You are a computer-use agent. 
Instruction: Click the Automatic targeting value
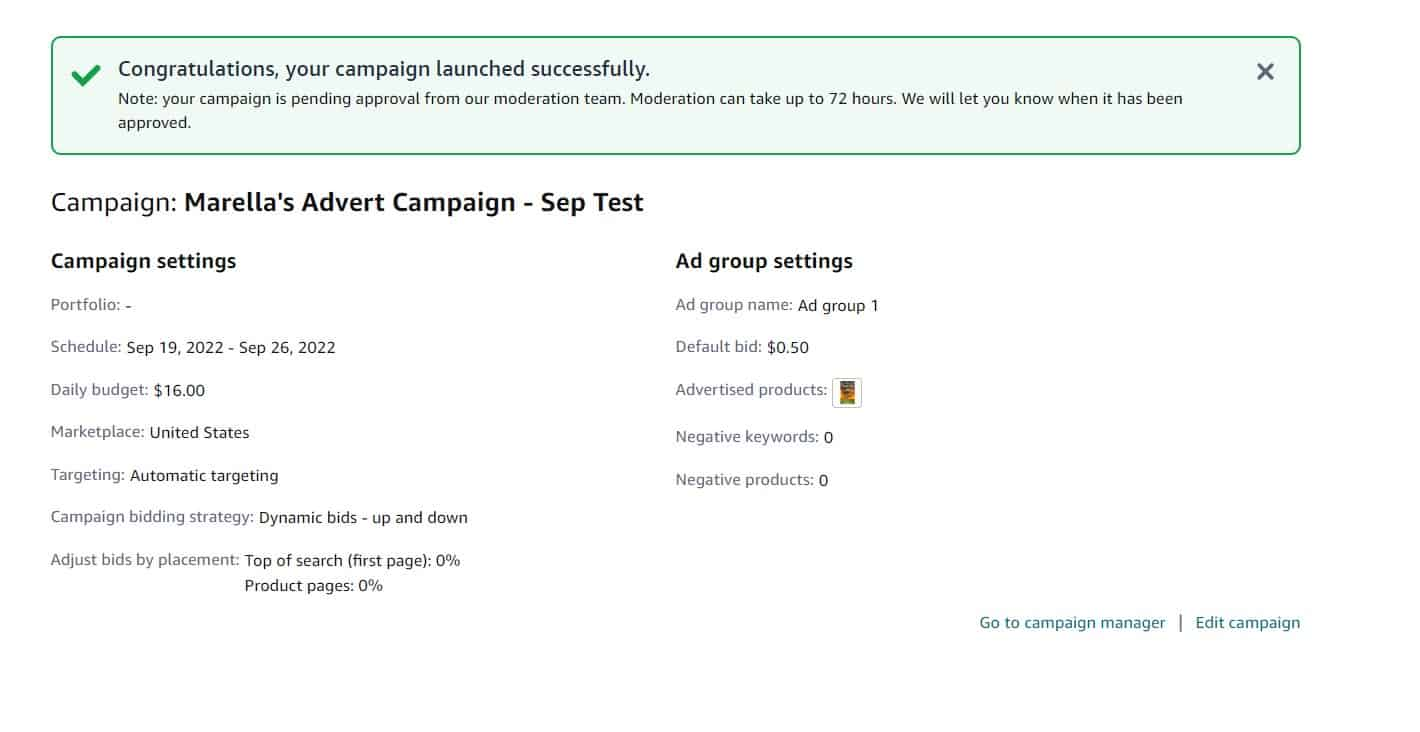coord(204,476)
